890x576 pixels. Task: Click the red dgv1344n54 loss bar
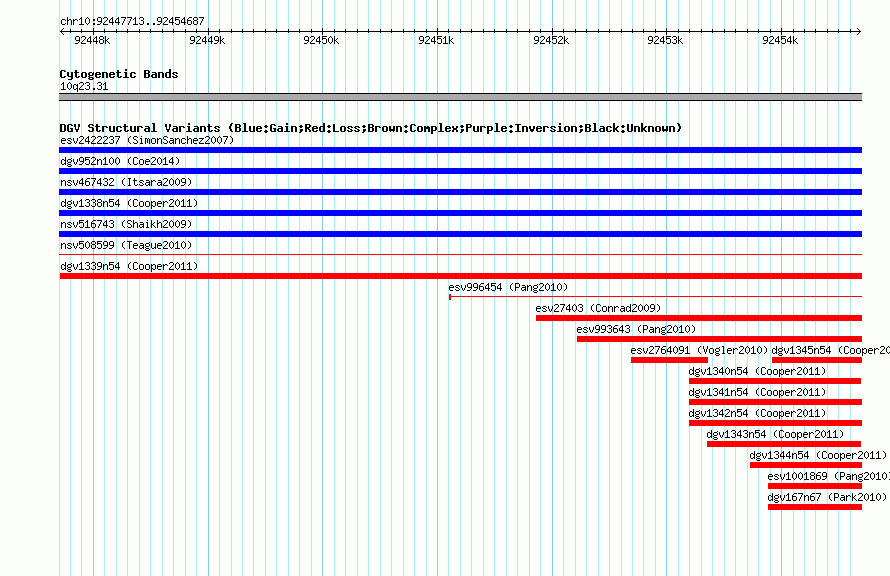(x=806, y=465)
